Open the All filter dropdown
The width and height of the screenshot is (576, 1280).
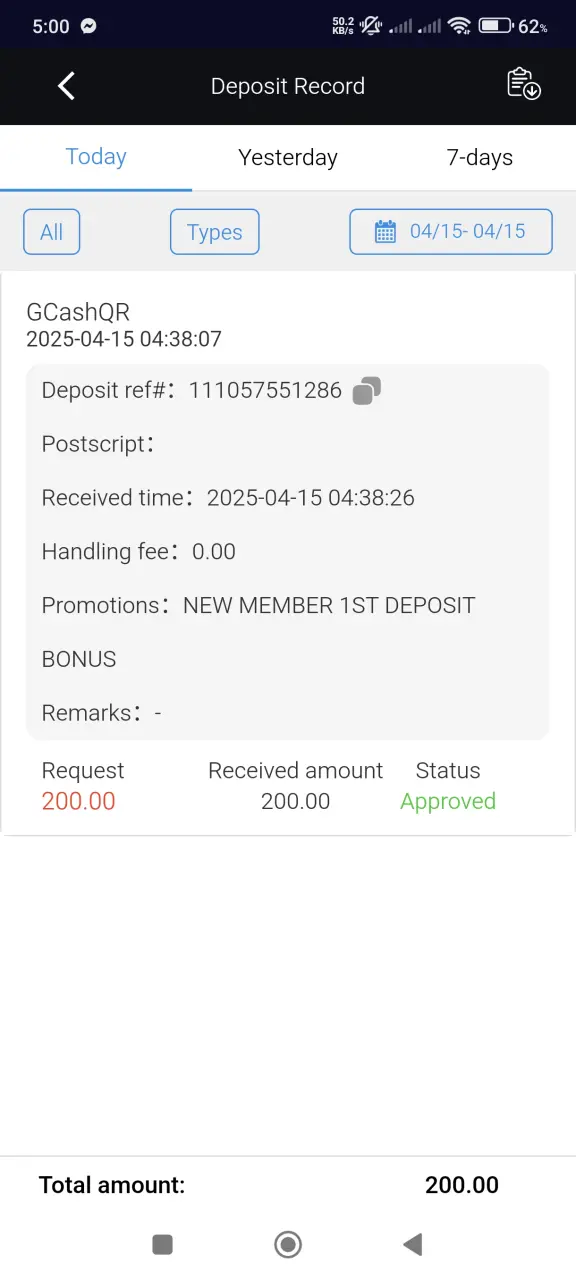coord(51,232)
